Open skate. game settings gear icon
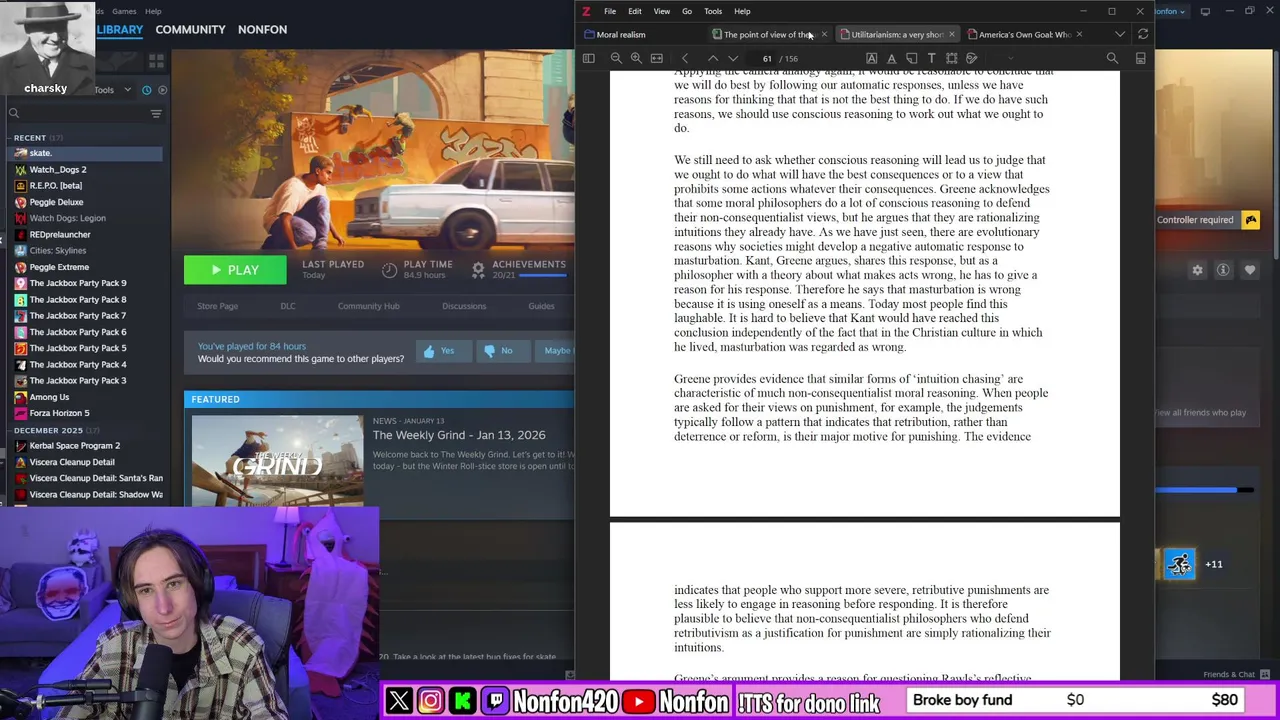Screen dimensions: 1280x720 [1197, 270]
